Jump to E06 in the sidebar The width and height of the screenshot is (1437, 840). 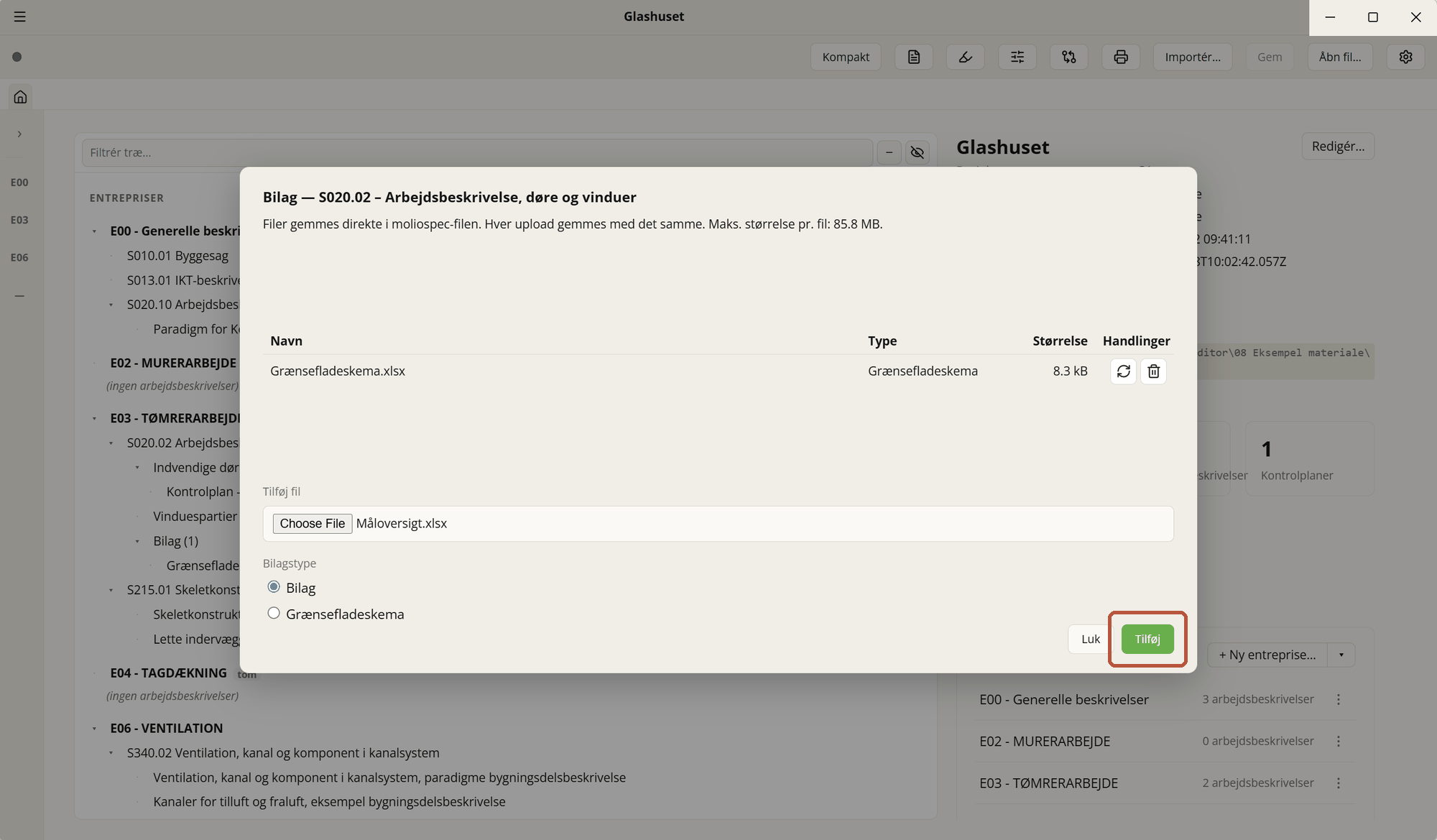click(19, 257)
